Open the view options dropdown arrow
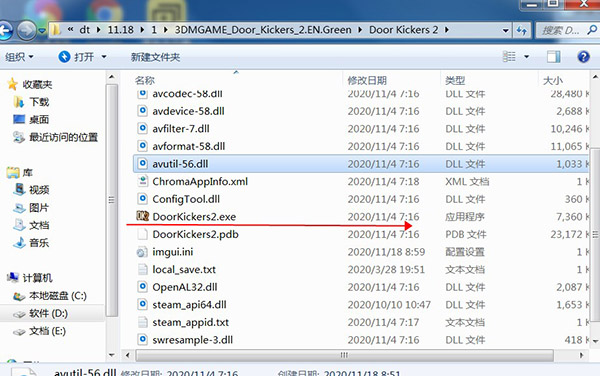 click(527, 57)
